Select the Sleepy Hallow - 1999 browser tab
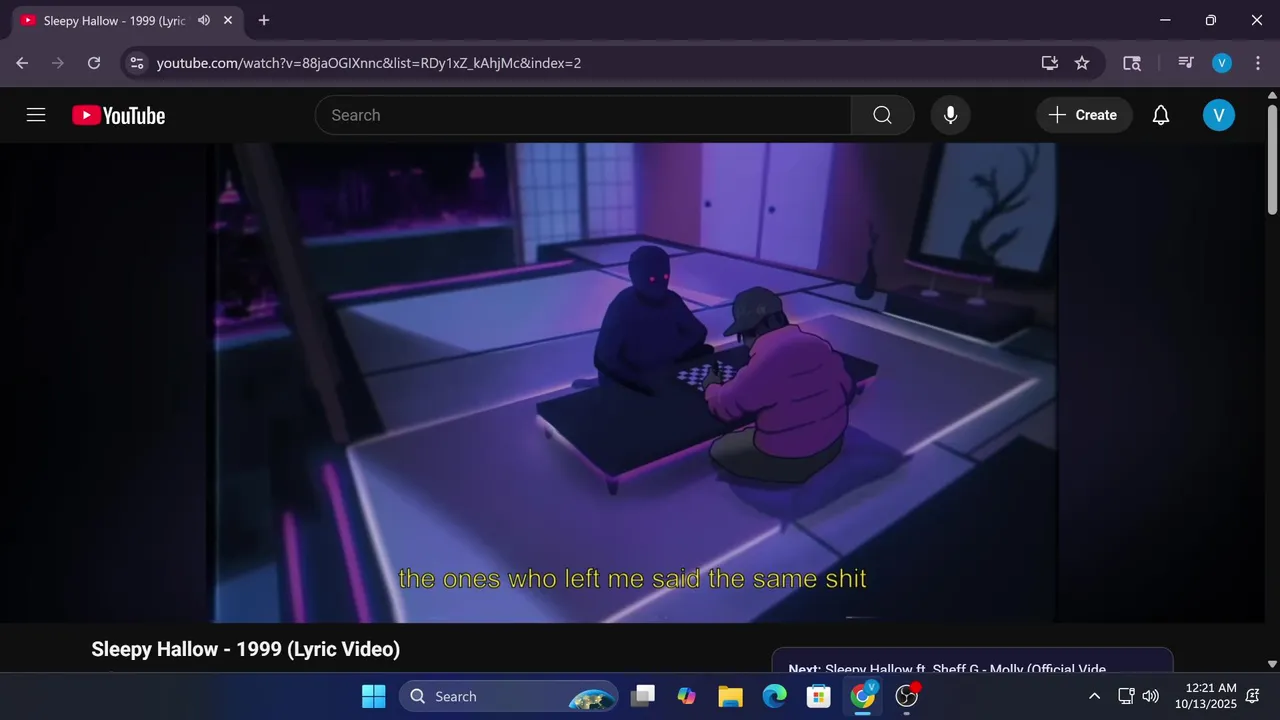Image resolution: width=1280 pixels, height=720 pixels. tap(114, 20)
